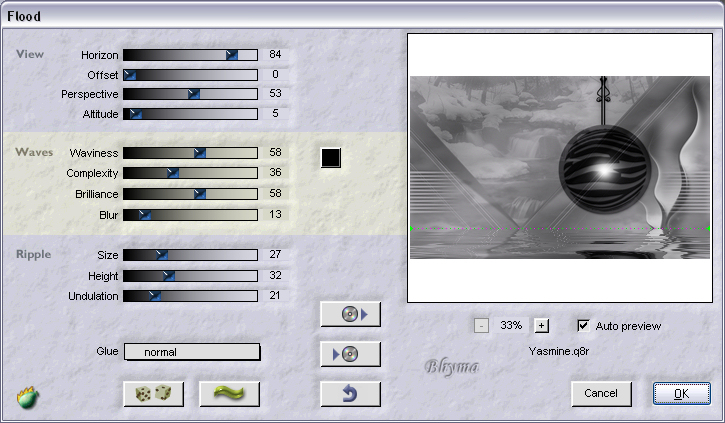
Task: Click the Offset slider handle
Action: [x=130, y=75]
